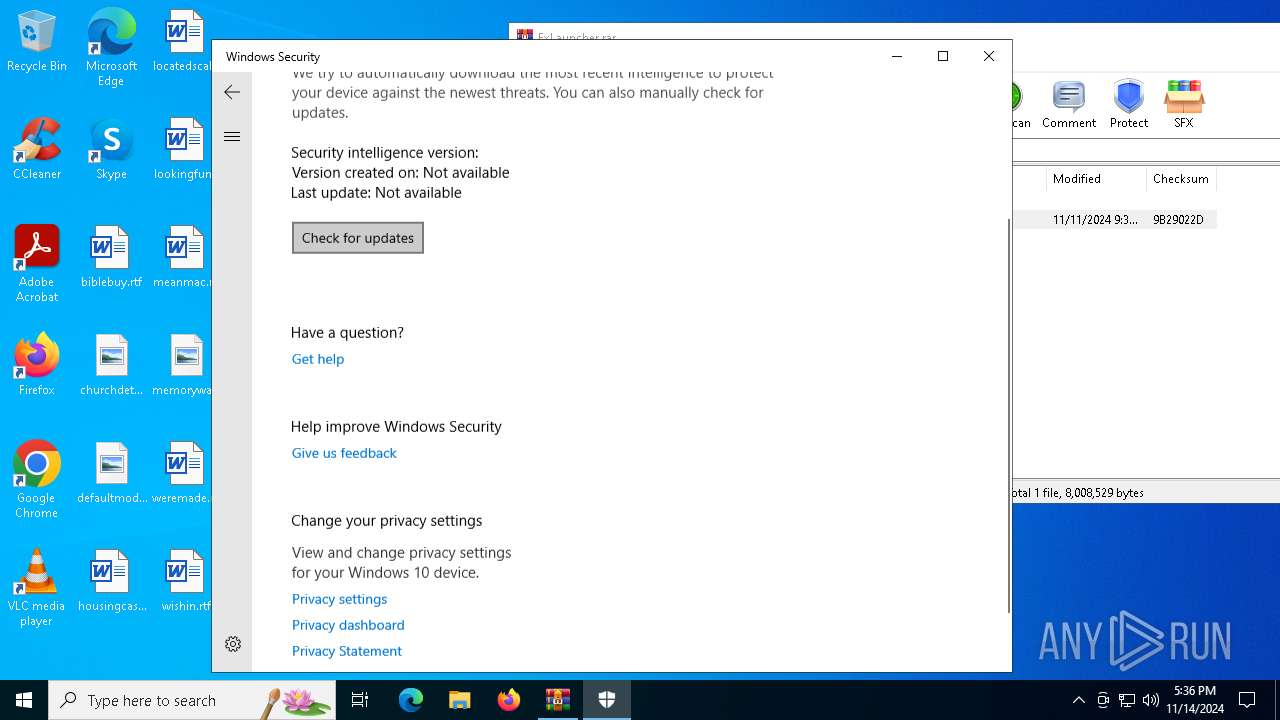This screenshot has height=720, width=1280.
Task: Select the file row with checksum 9B29022D
Action: point(1115,220)
